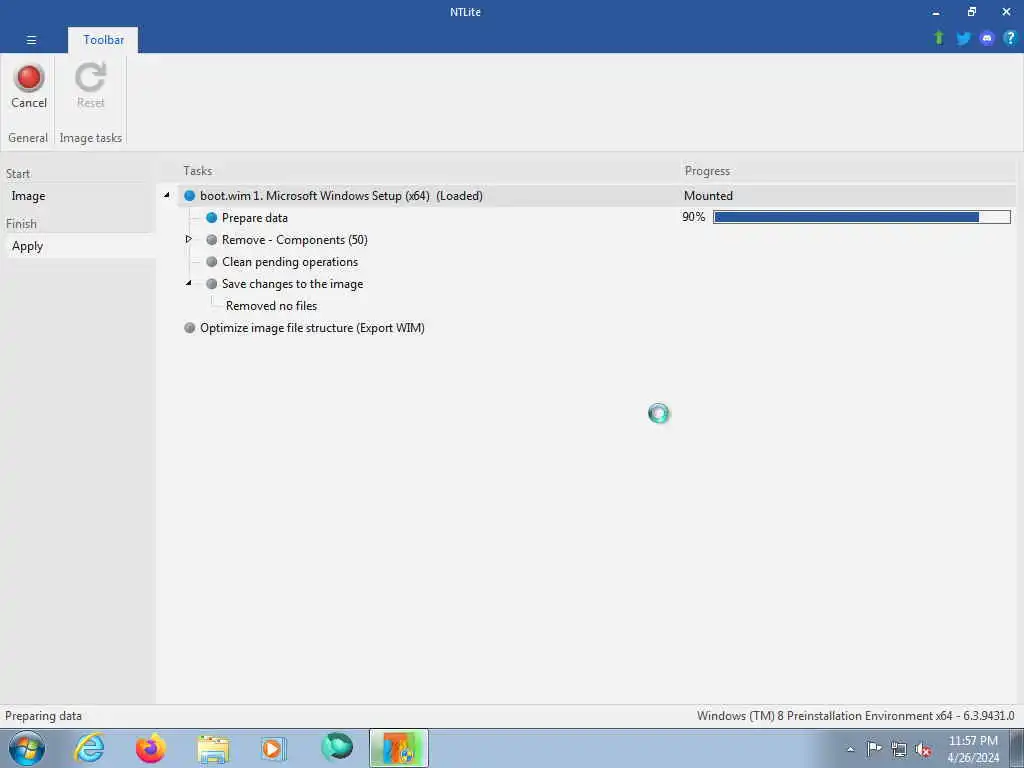Click the Start section header in sidebar
This screenshot has width=1024, height=768.
(18, 174)
